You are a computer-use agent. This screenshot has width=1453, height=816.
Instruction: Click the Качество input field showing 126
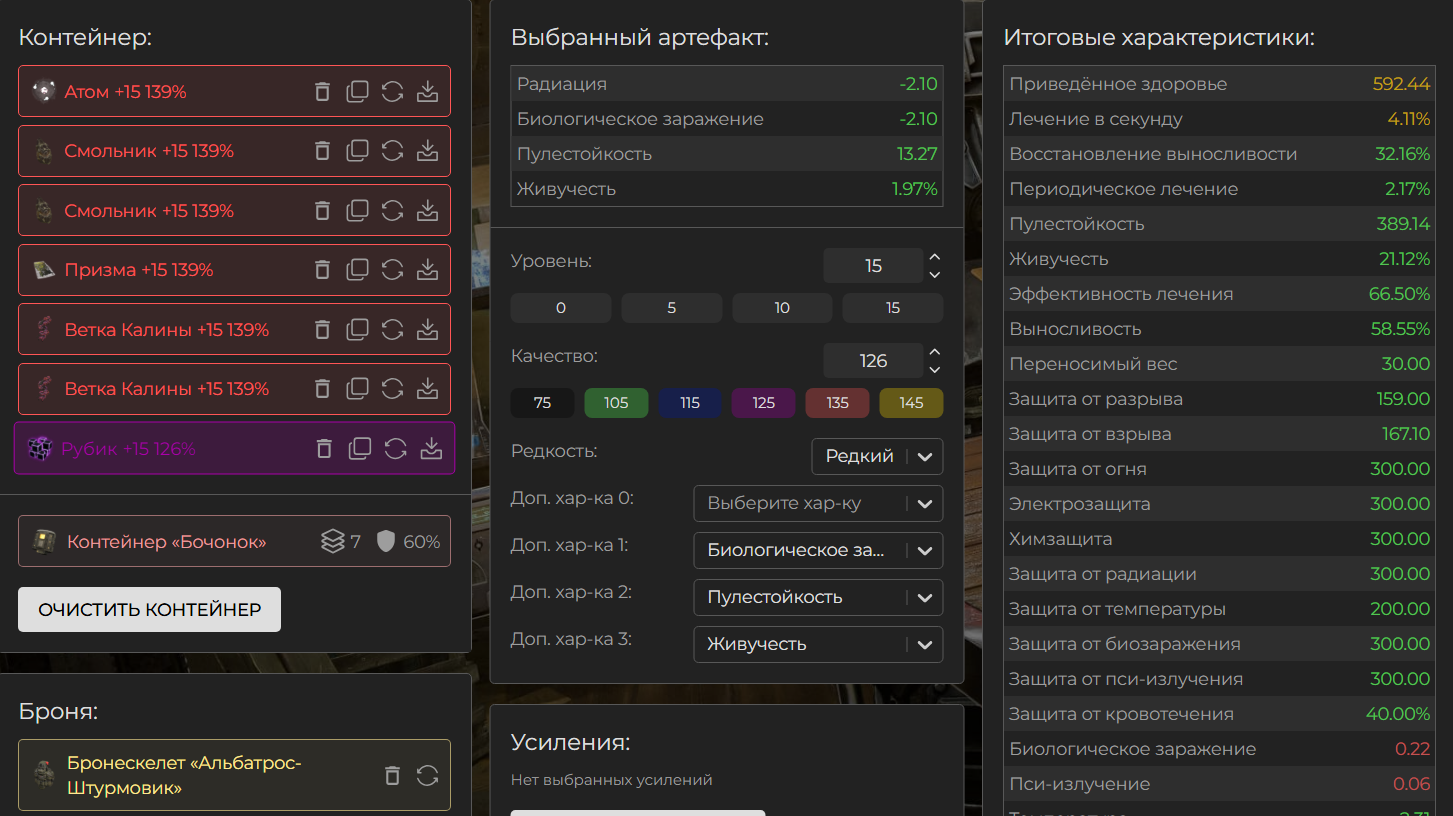(873, 361)
